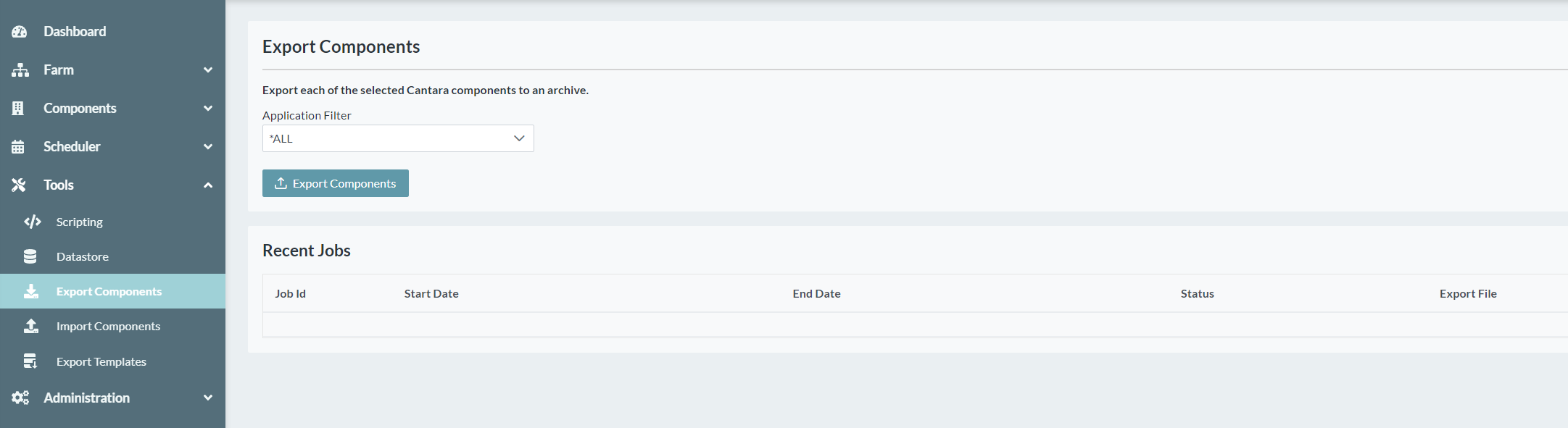Screen dimensions: 1568x428
Task: Expand the Farm menu chevron
Action: [208, 70]
